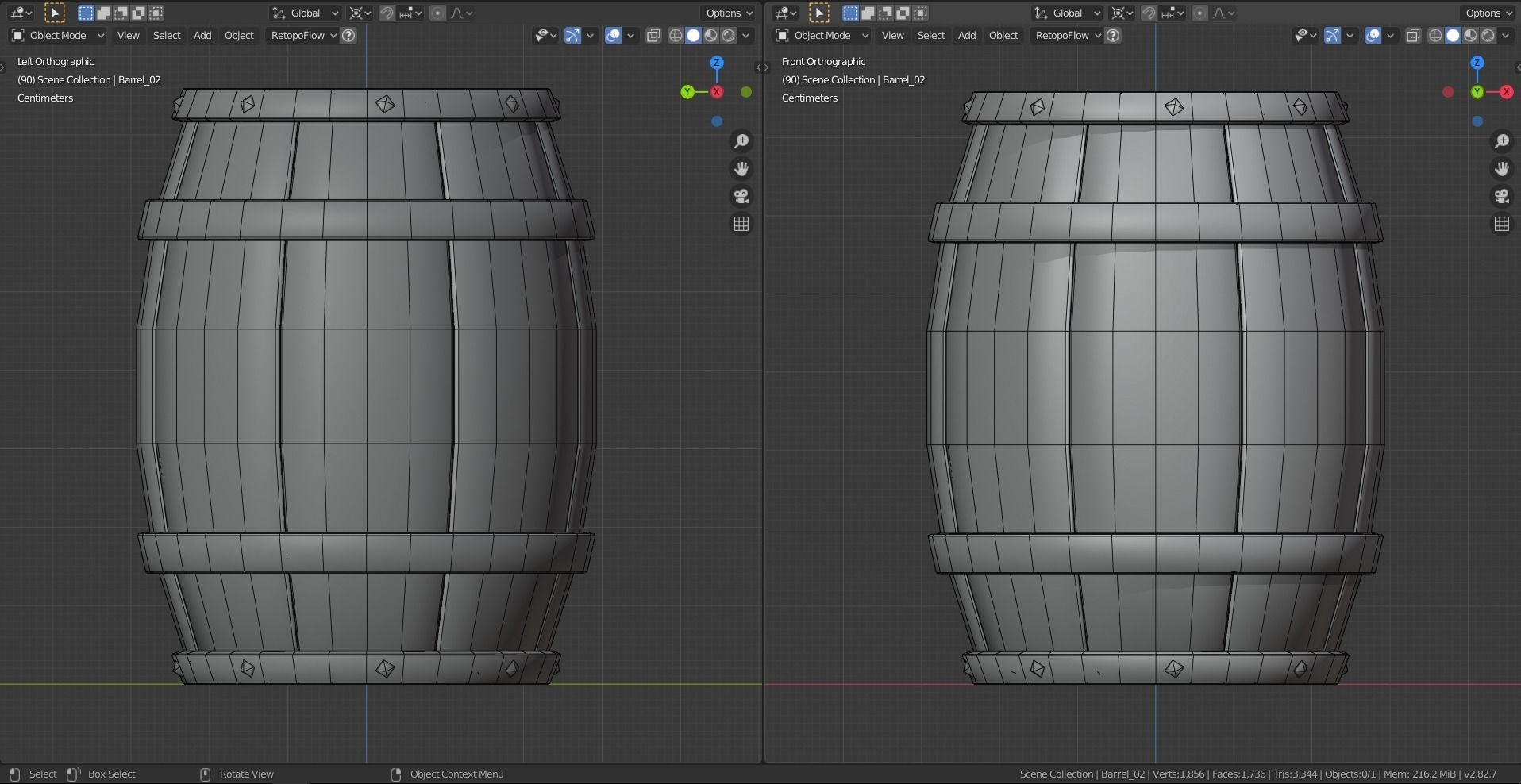Toggle snapping magnet in Front Orthographic viewport
The width and height of the screenshot is (1521, 784).
pyautogui.click(x=1149, y=13)
